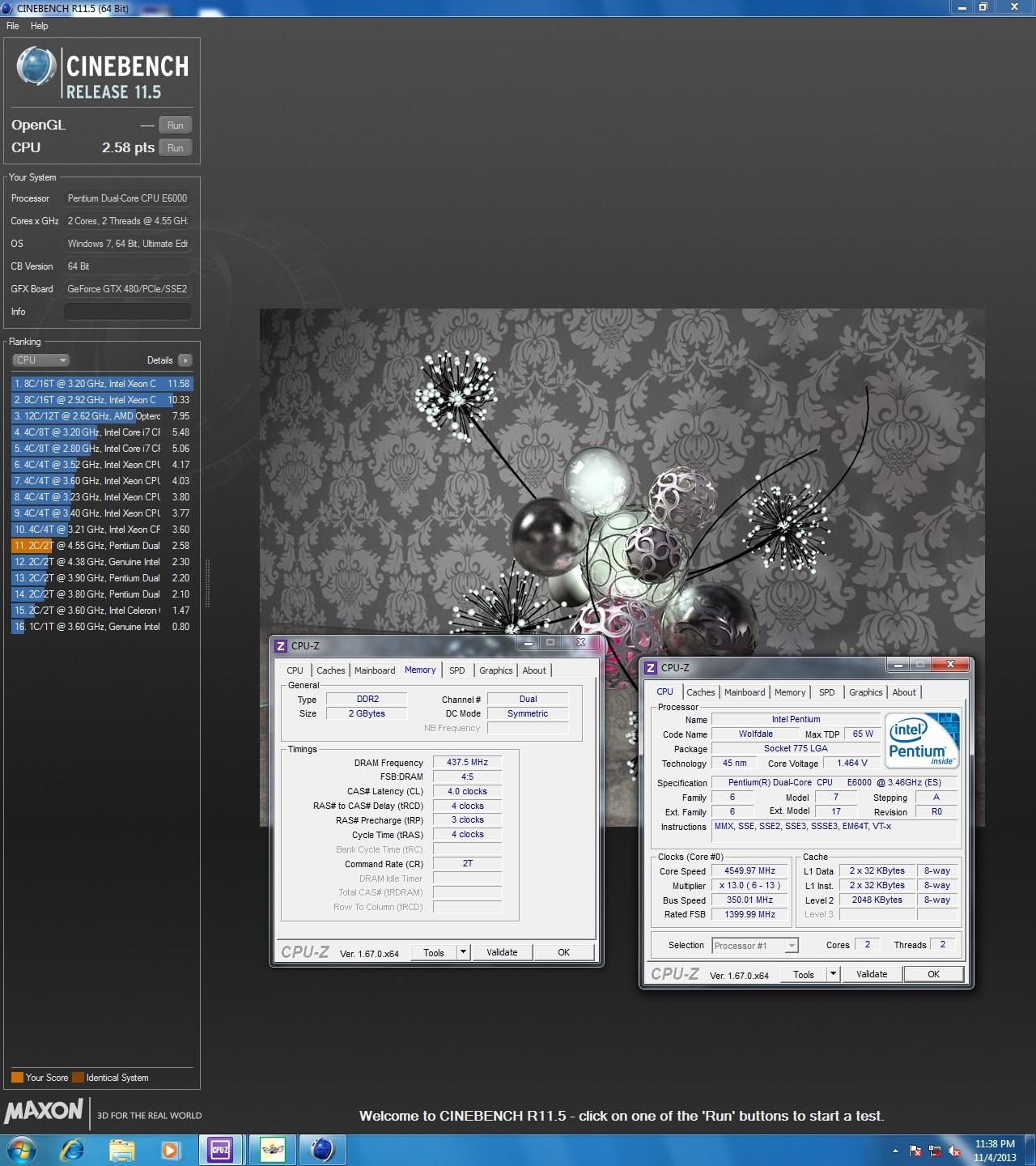Open SPD tab in Memory CPU-Z window
This screenshot has width=1036, height=1166.
(457, 670)
